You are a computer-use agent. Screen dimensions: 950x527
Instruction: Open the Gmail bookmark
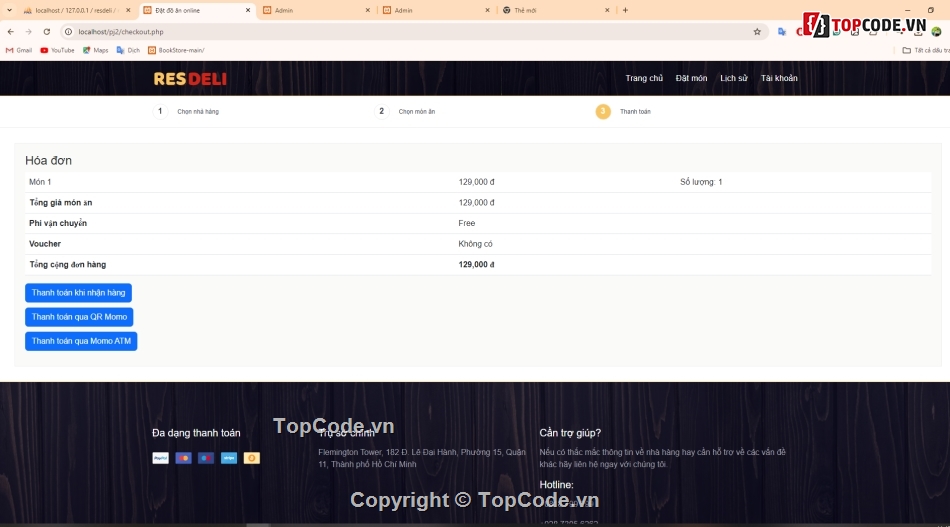(x=19, y=50)
